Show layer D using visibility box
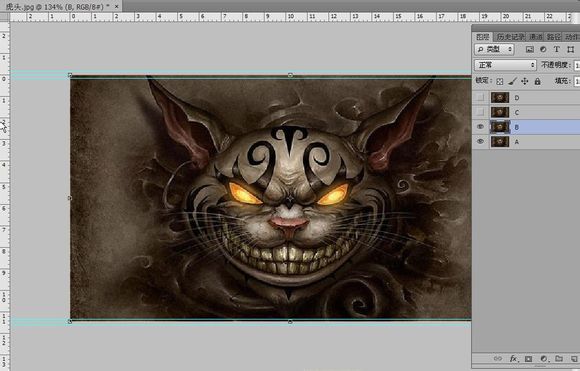The image size is (580, 371). (x=480, y=98)
